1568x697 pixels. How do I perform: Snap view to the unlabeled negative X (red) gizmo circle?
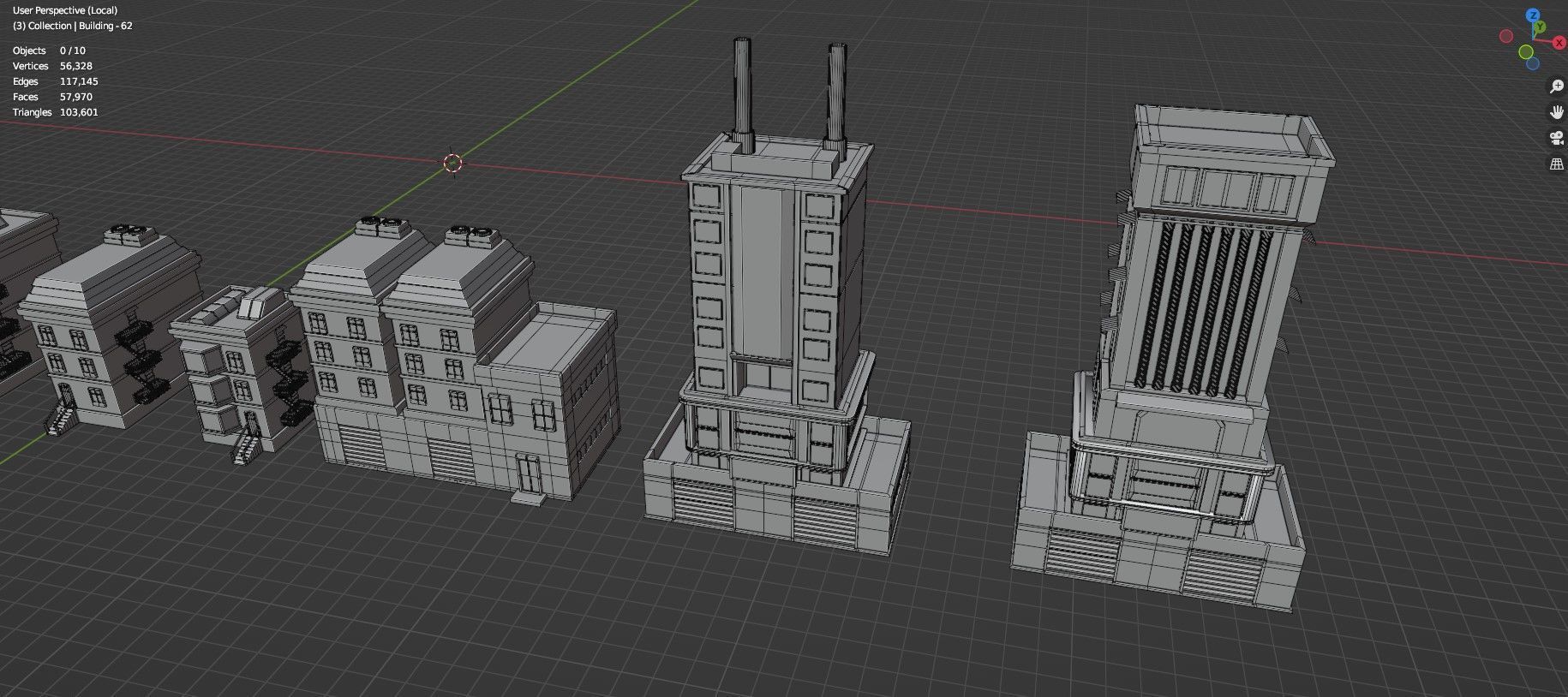(x=1506, y=36)
